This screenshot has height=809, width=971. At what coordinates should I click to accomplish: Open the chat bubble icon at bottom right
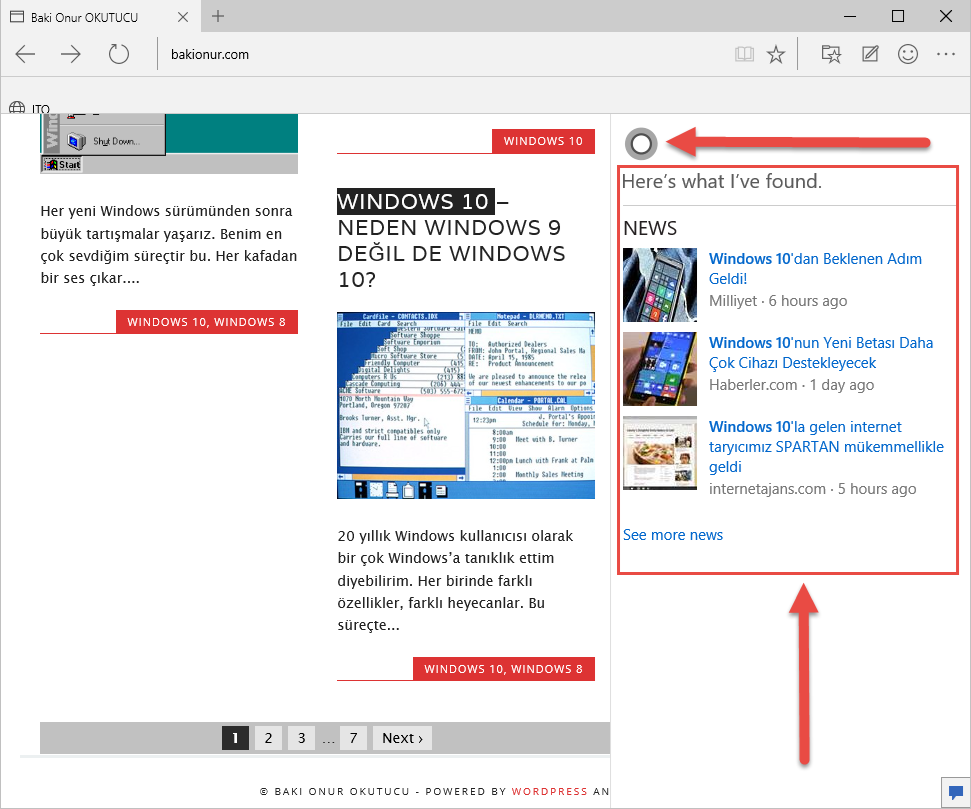[956, 792]
